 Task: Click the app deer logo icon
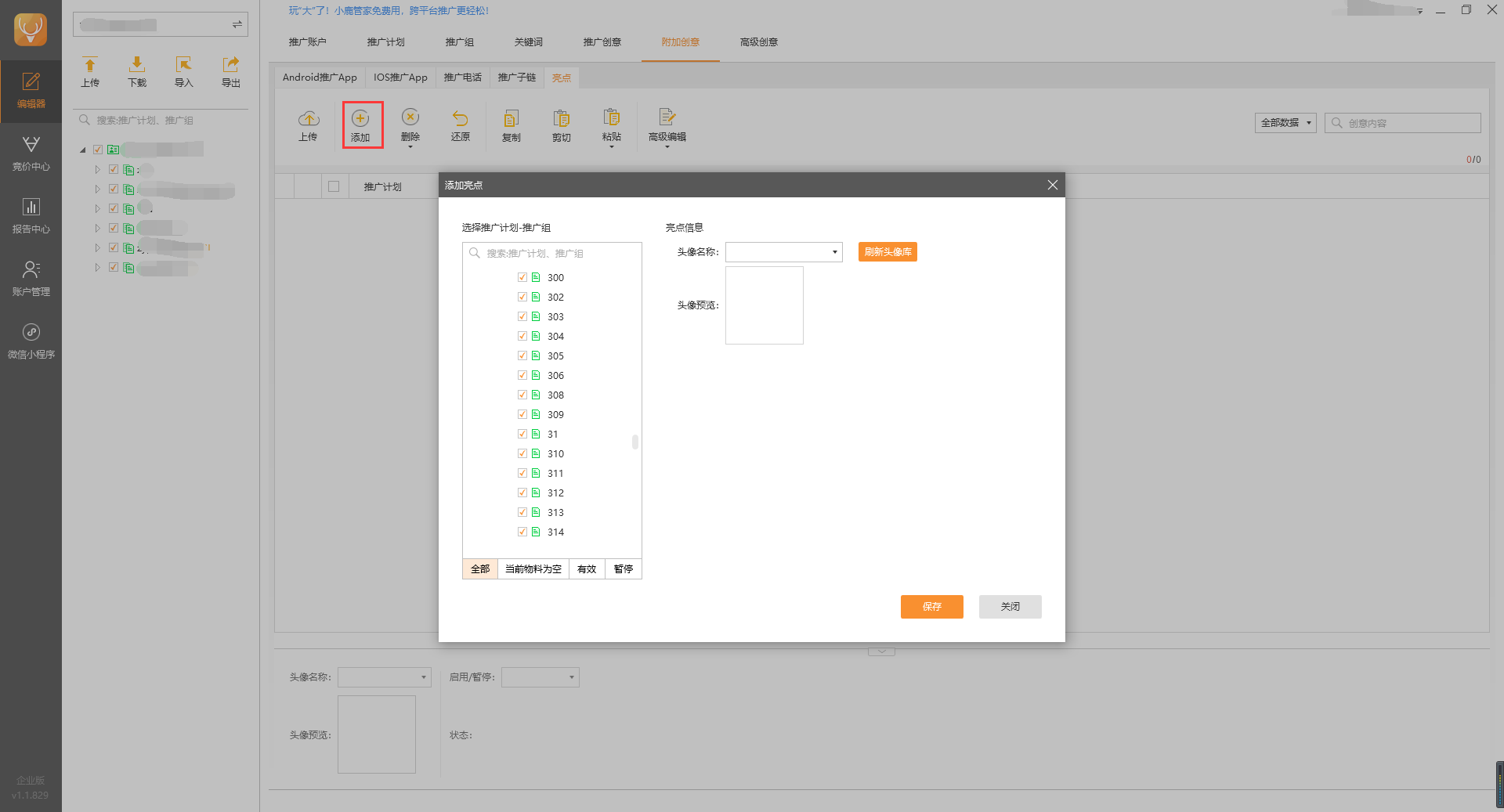coord(31,30)
